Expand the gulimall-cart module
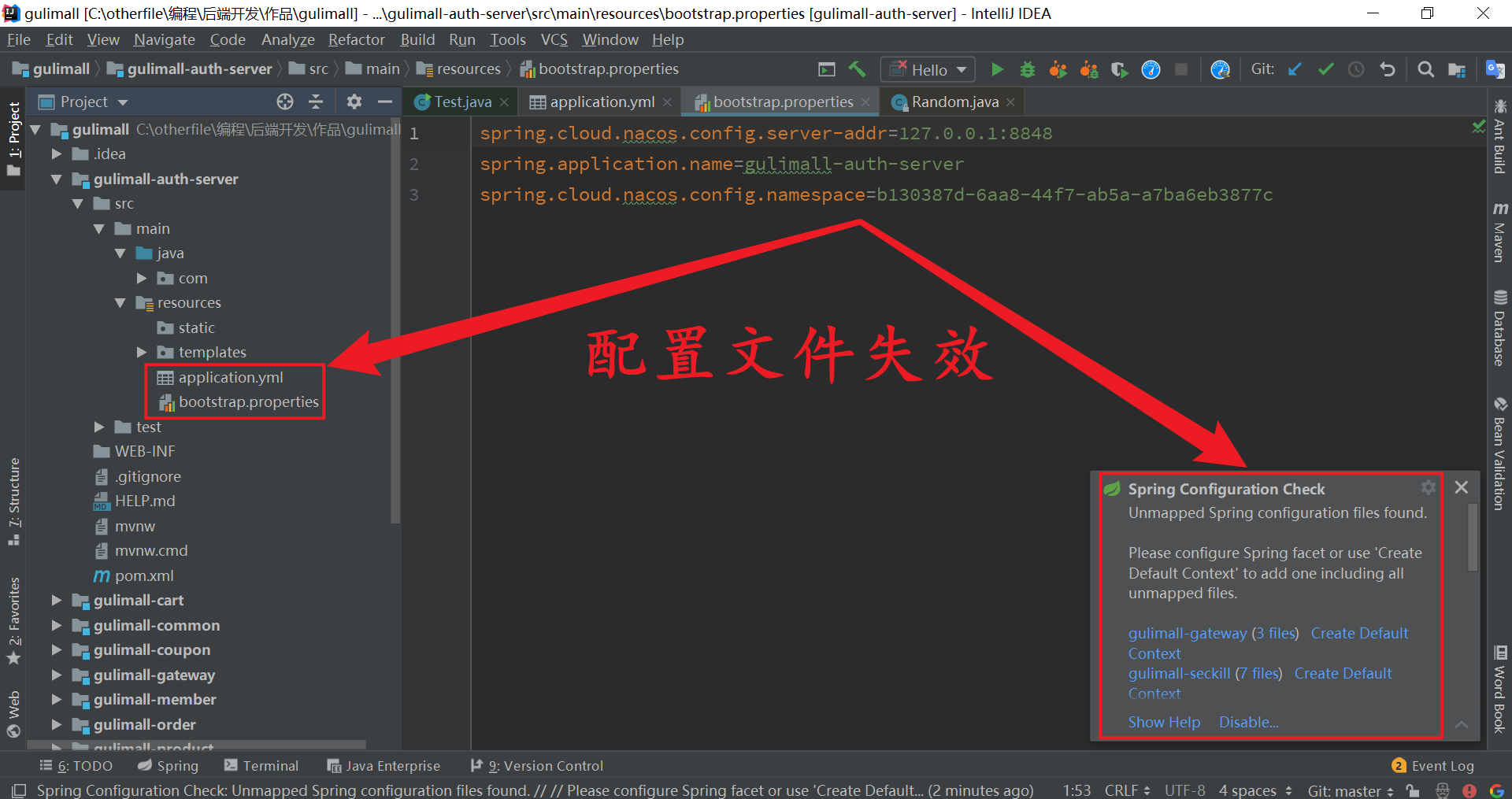This screenshot has width=1512, height=799. (56, 601)
